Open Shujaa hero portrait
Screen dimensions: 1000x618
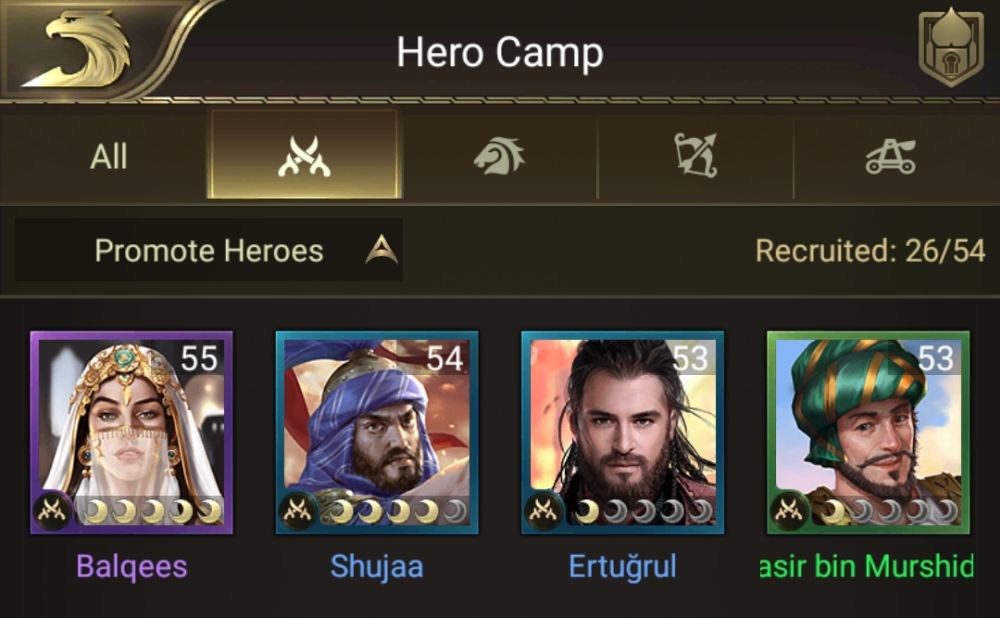377,432
